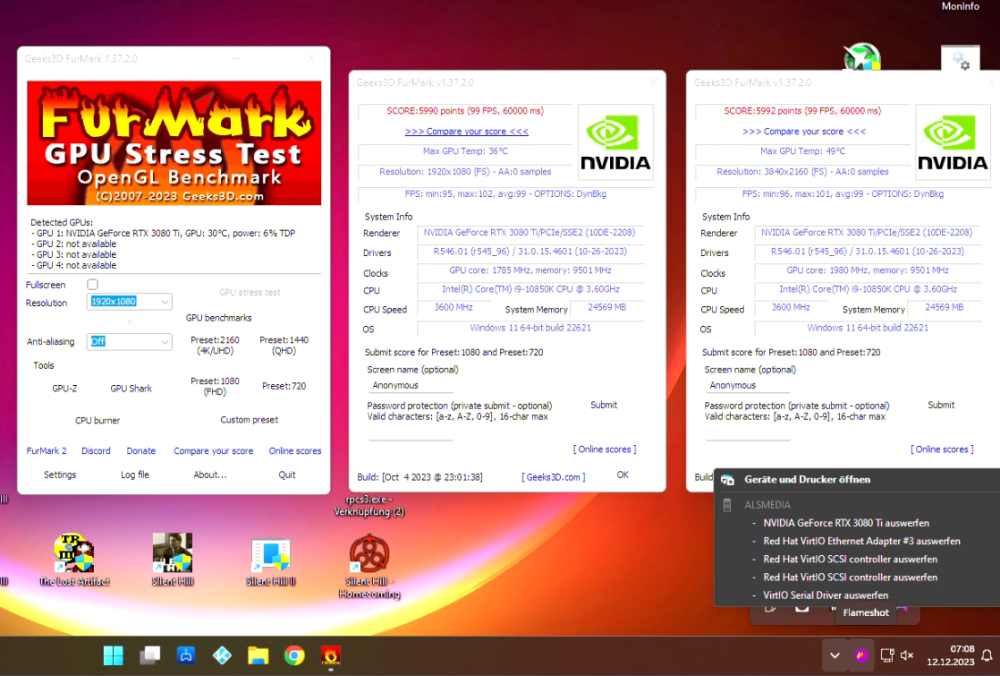
Task: Submit the score in the 5992-points window
Action: pos(941,405)
